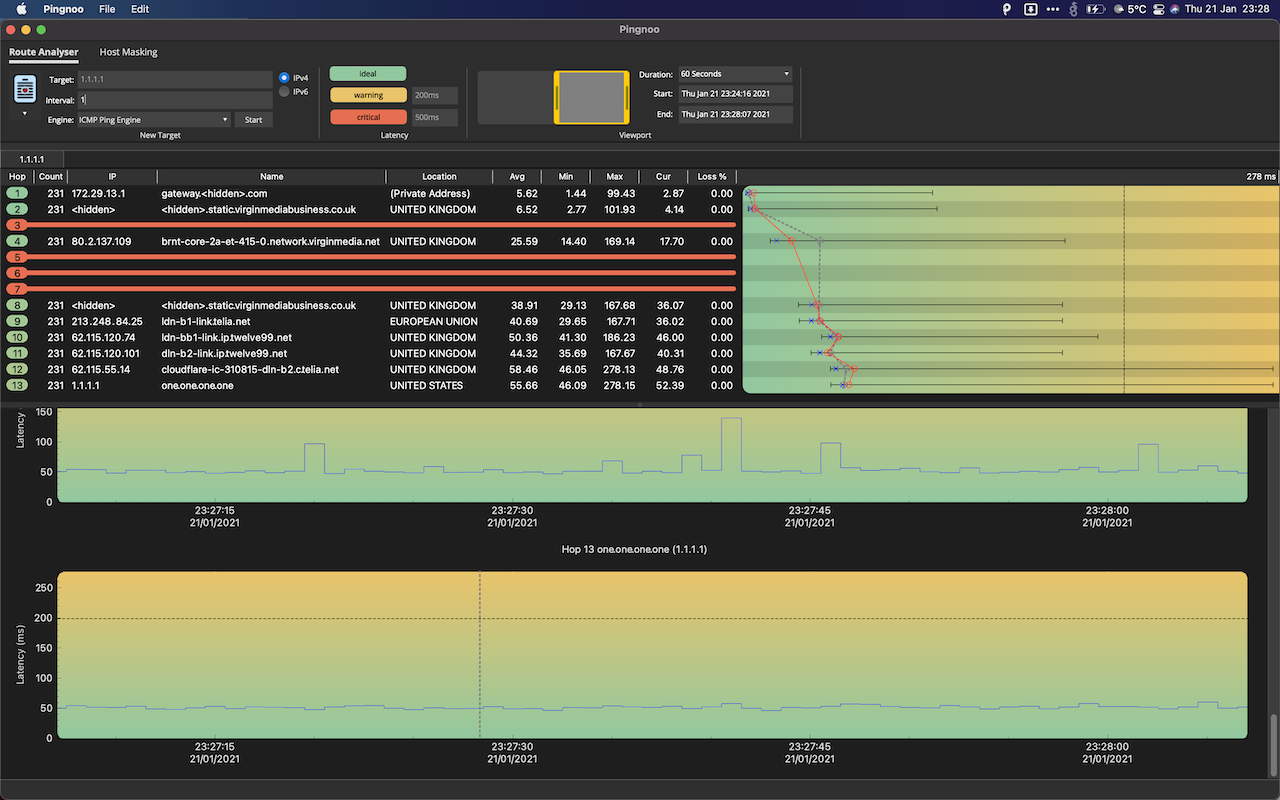Open the Apple menu
Image resolution: width=1280 pixels, height=800 pixels.
(x=22, y=9)
